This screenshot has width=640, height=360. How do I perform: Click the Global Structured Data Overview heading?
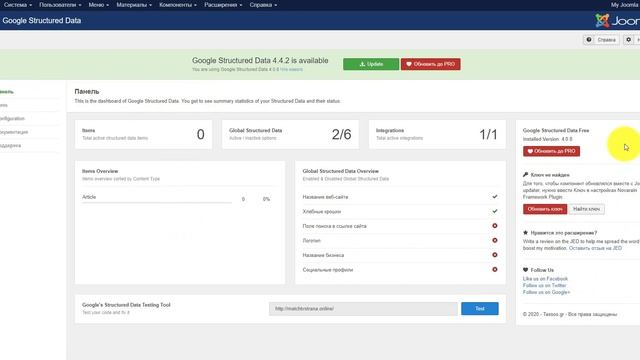[x=340, y=171]
